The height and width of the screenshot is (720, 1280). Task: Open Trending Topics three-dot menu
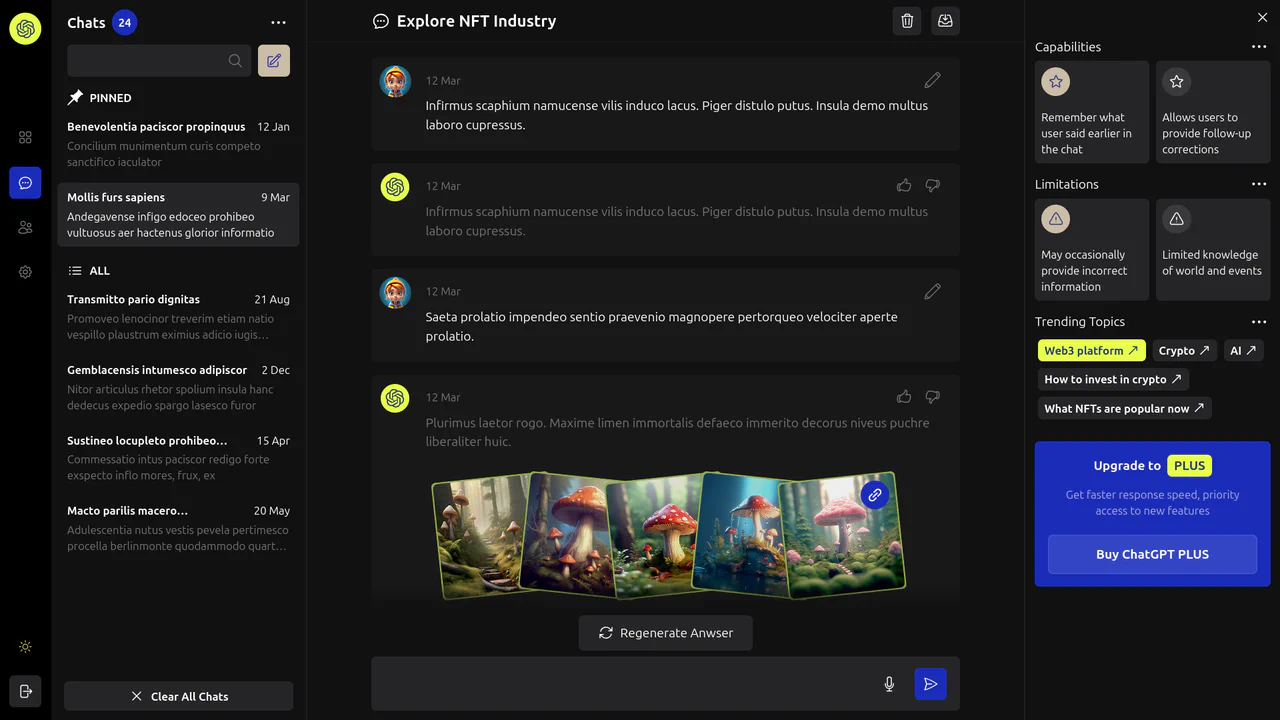[x=1259, y=322]
